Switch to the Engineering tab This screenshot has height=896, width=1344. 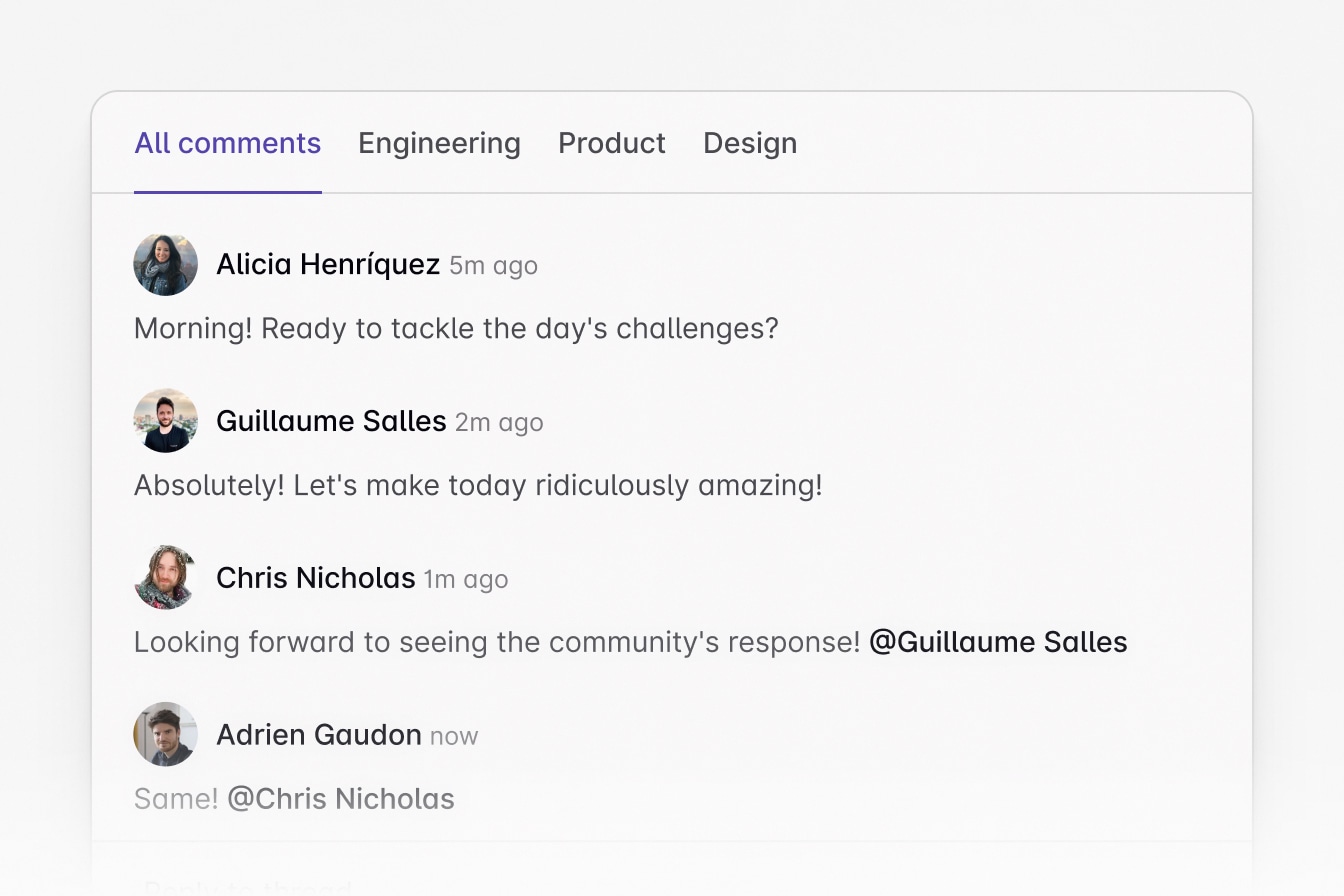click(439, 142)
